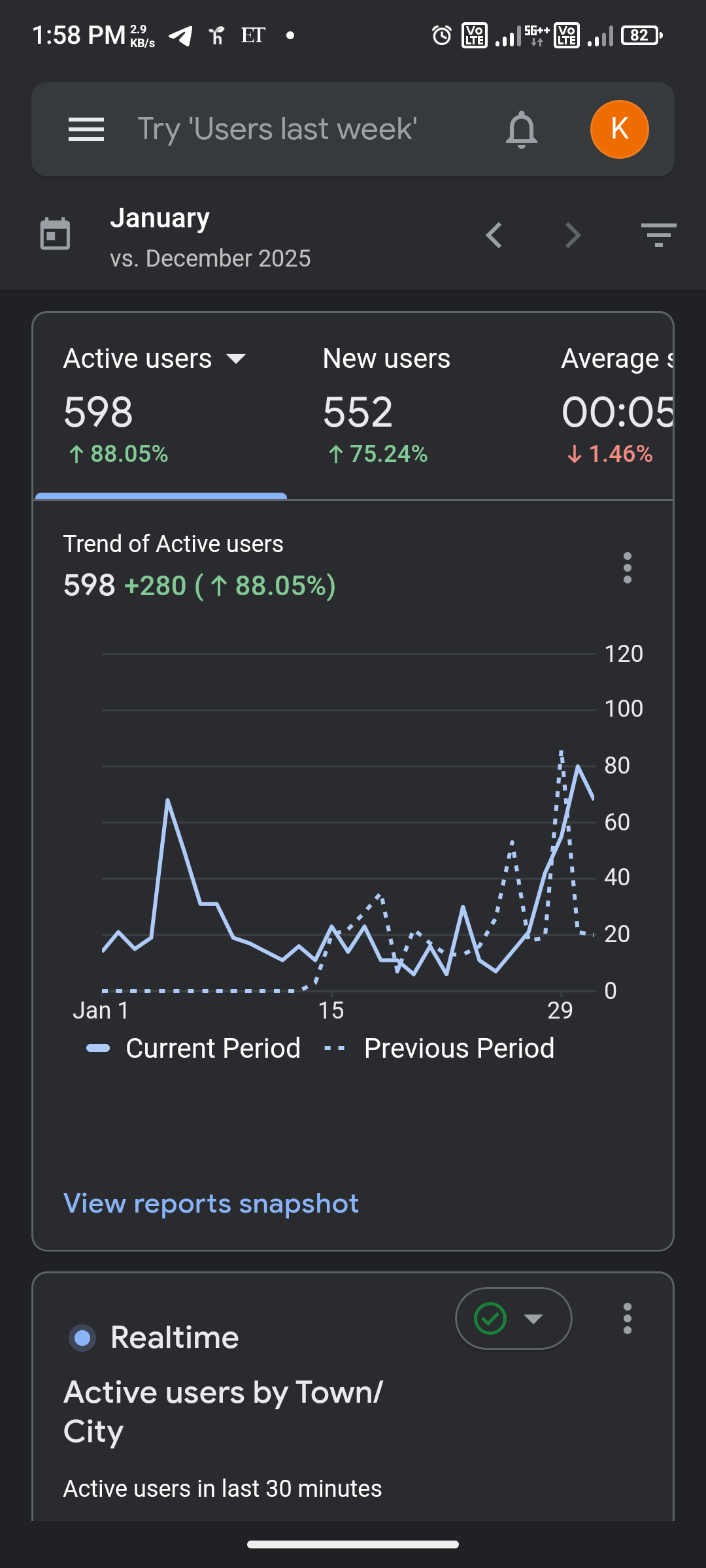Screen dimensions: 706x1568
Task: Open the filter icon beside date range
Action: click(658, 235)
